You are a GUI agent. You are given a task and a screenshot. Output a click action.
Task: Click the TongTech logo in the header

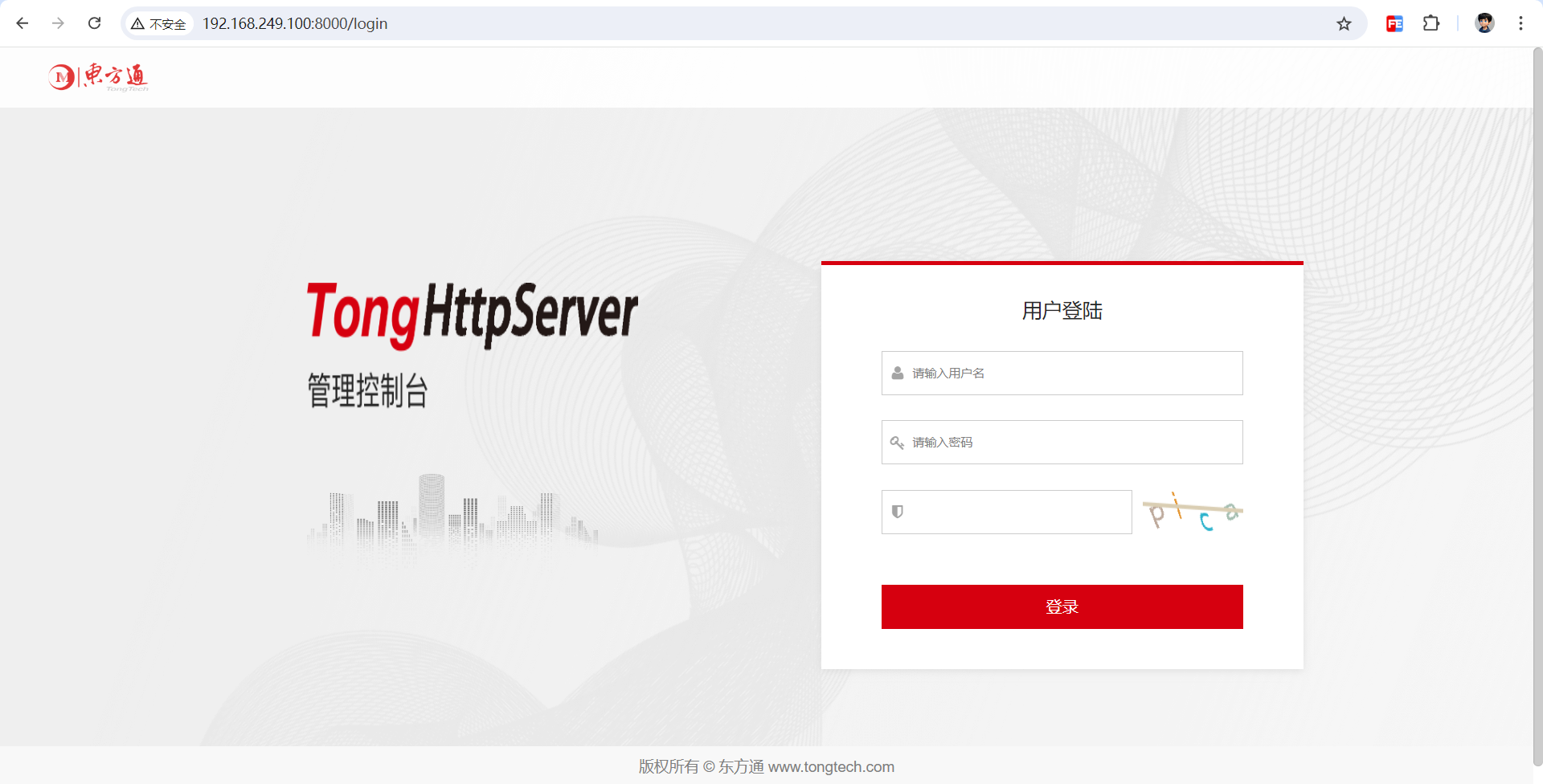[97, 77]
